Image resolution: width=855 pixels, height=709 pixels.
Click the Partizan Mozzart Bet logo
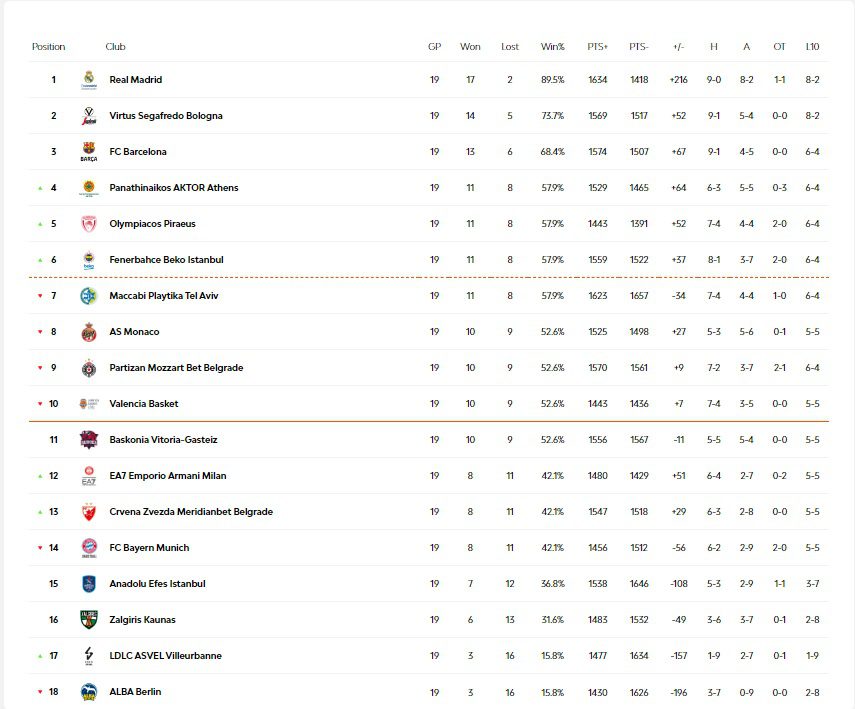(88, 368)
